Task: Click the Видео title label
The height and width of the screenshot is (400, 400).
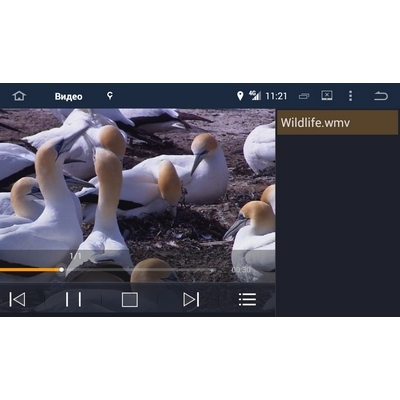Action: point(68,96)
